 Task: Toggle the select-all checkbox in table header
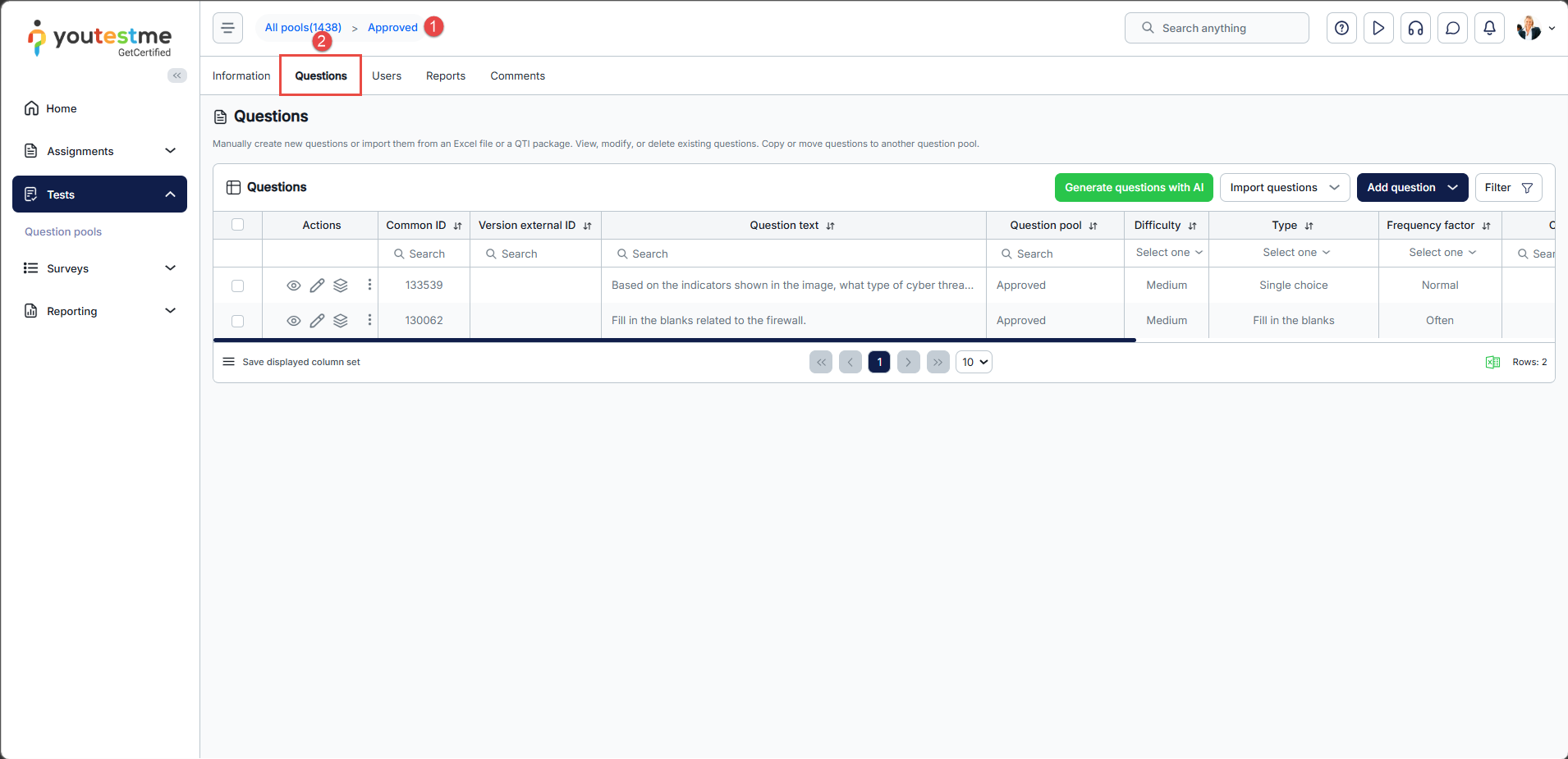click(x=238, y=225)
